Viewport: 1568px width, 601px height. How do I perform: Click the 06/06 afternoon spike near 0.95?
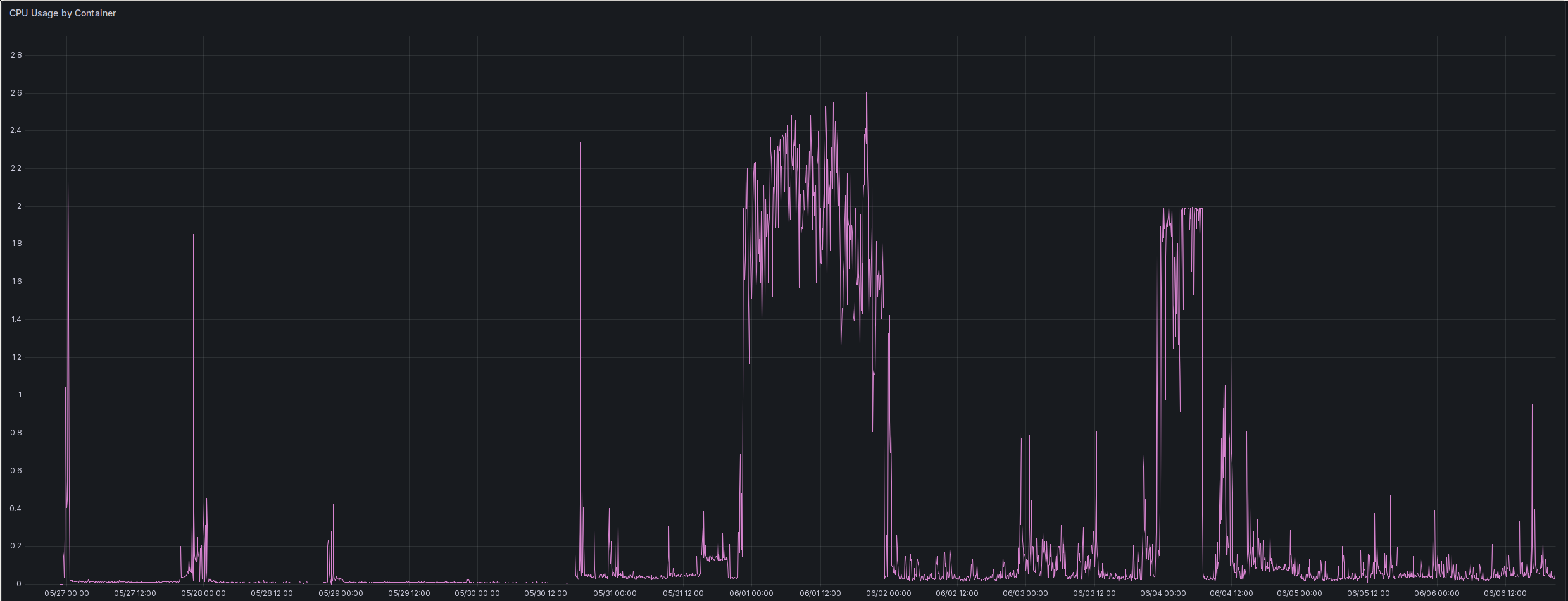1532,405
